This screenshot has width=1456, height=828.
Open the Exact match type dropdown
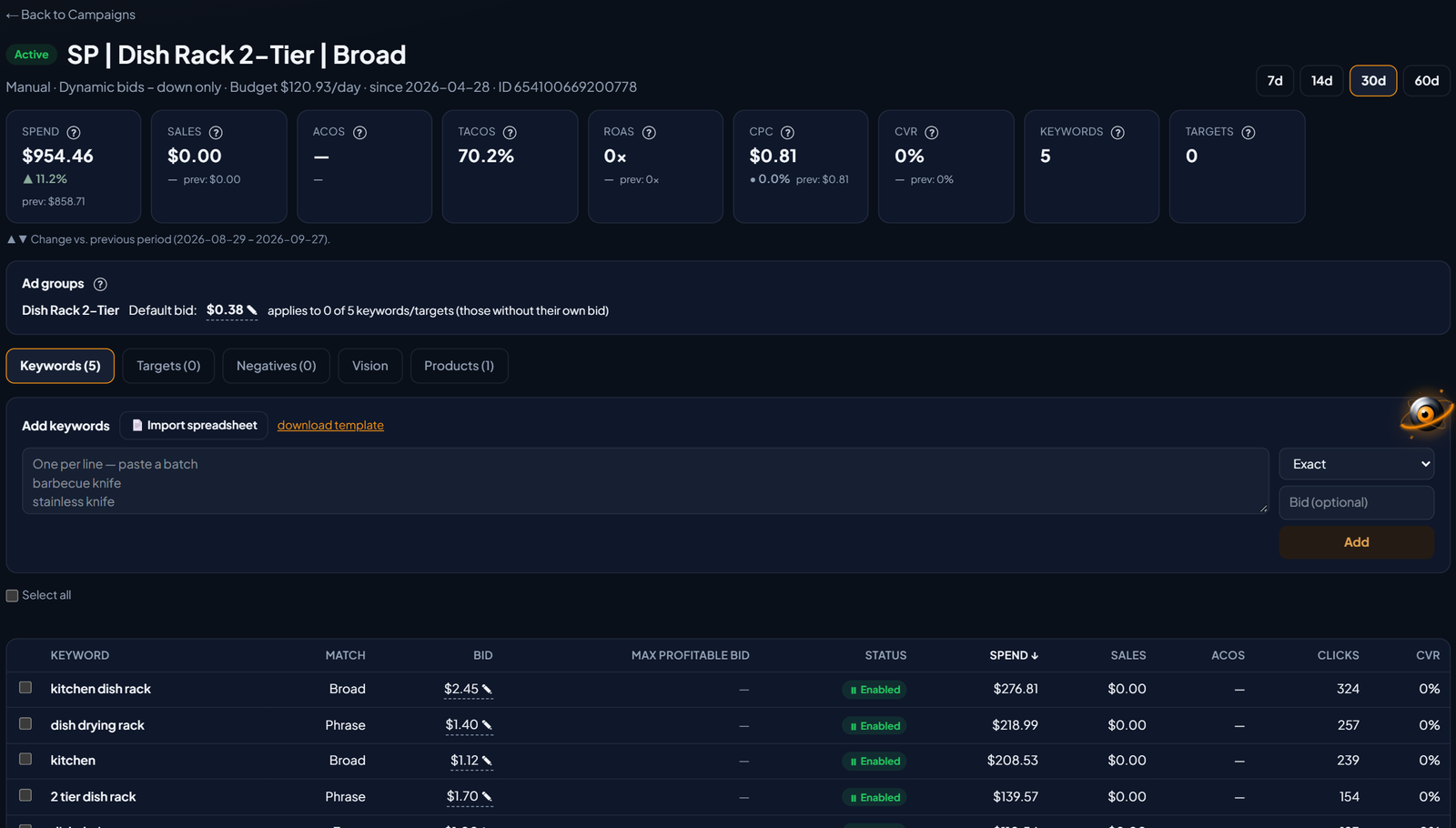[x=1356, y=464]
